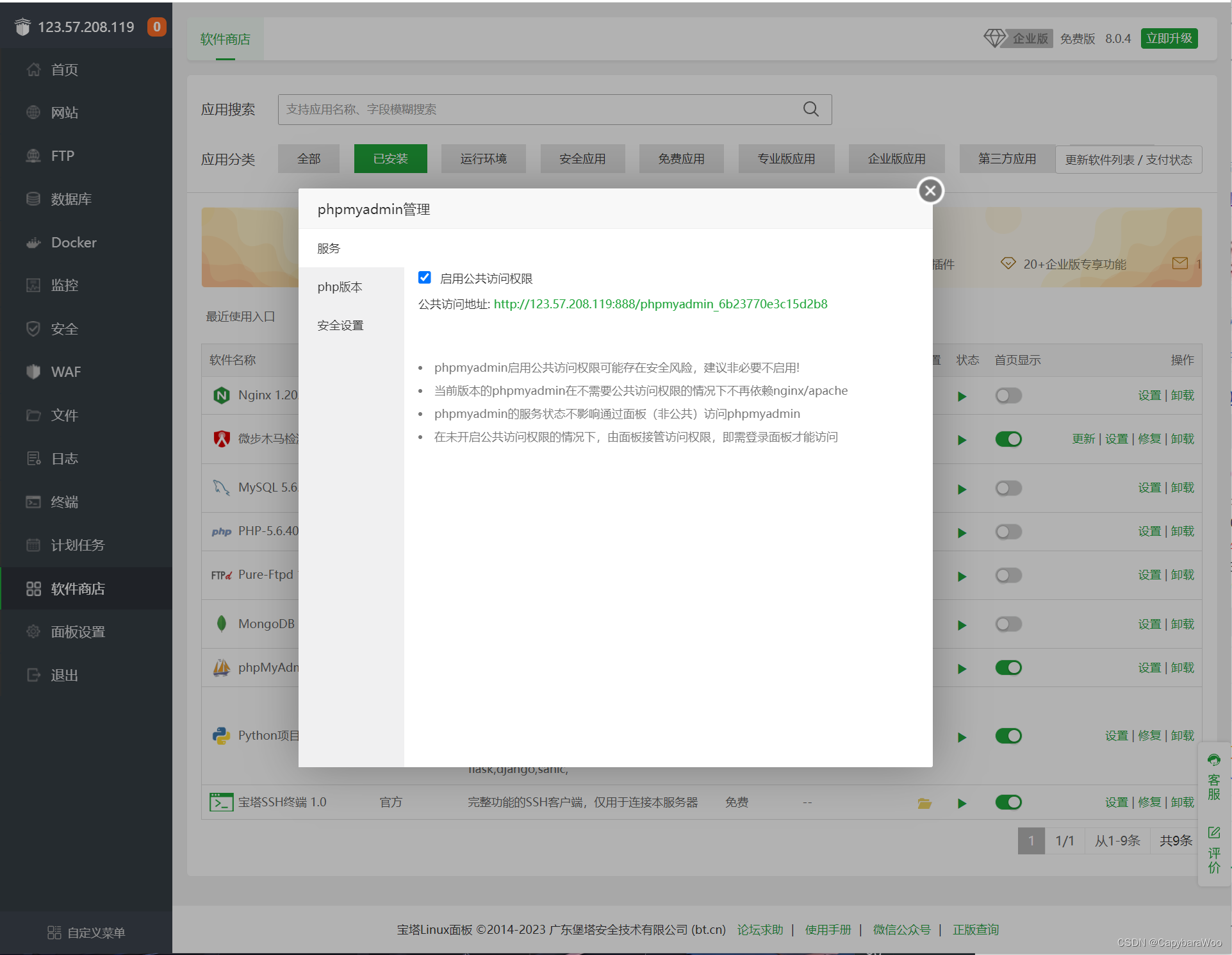
Task: Open the 日志 logs section
Action: click(x=63, y=458)
